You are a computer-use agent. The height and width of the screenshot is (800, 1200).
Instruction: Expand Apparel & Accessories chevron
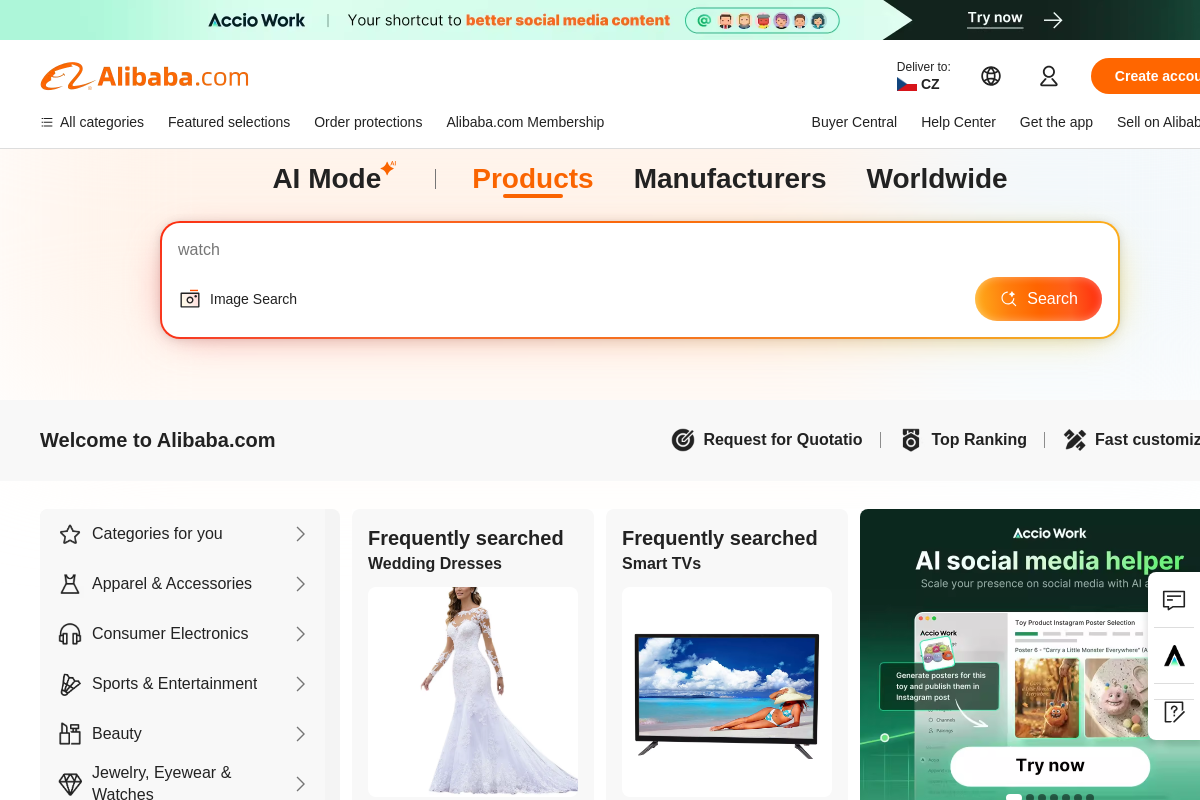click(300, 584)
